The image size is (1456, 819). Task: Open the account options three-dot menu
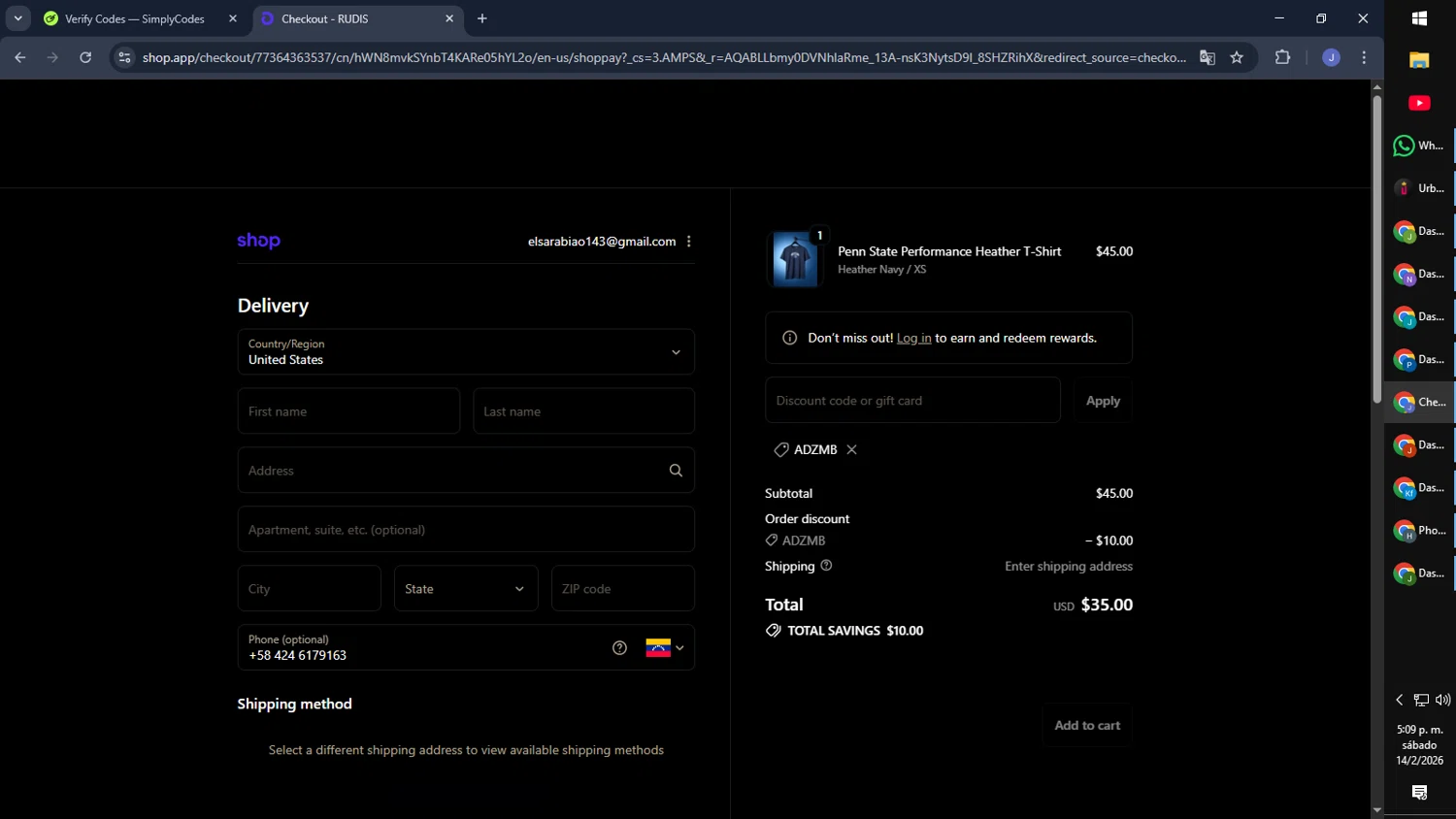(x=689, y=242)
